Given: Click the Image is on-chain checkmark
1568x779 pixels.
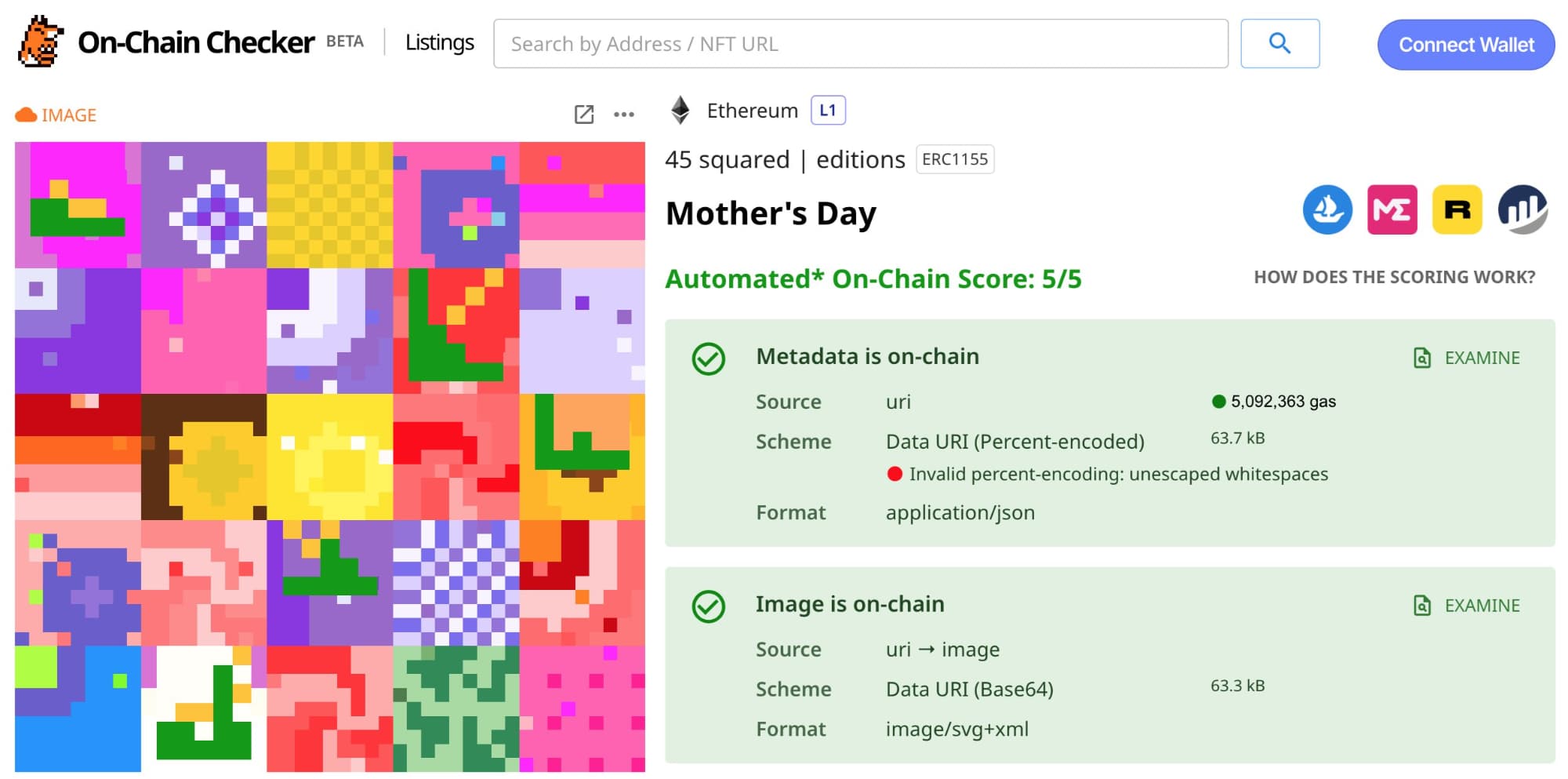Looking at the screenshot, I should pyautogui.click(x=709, y=606).
